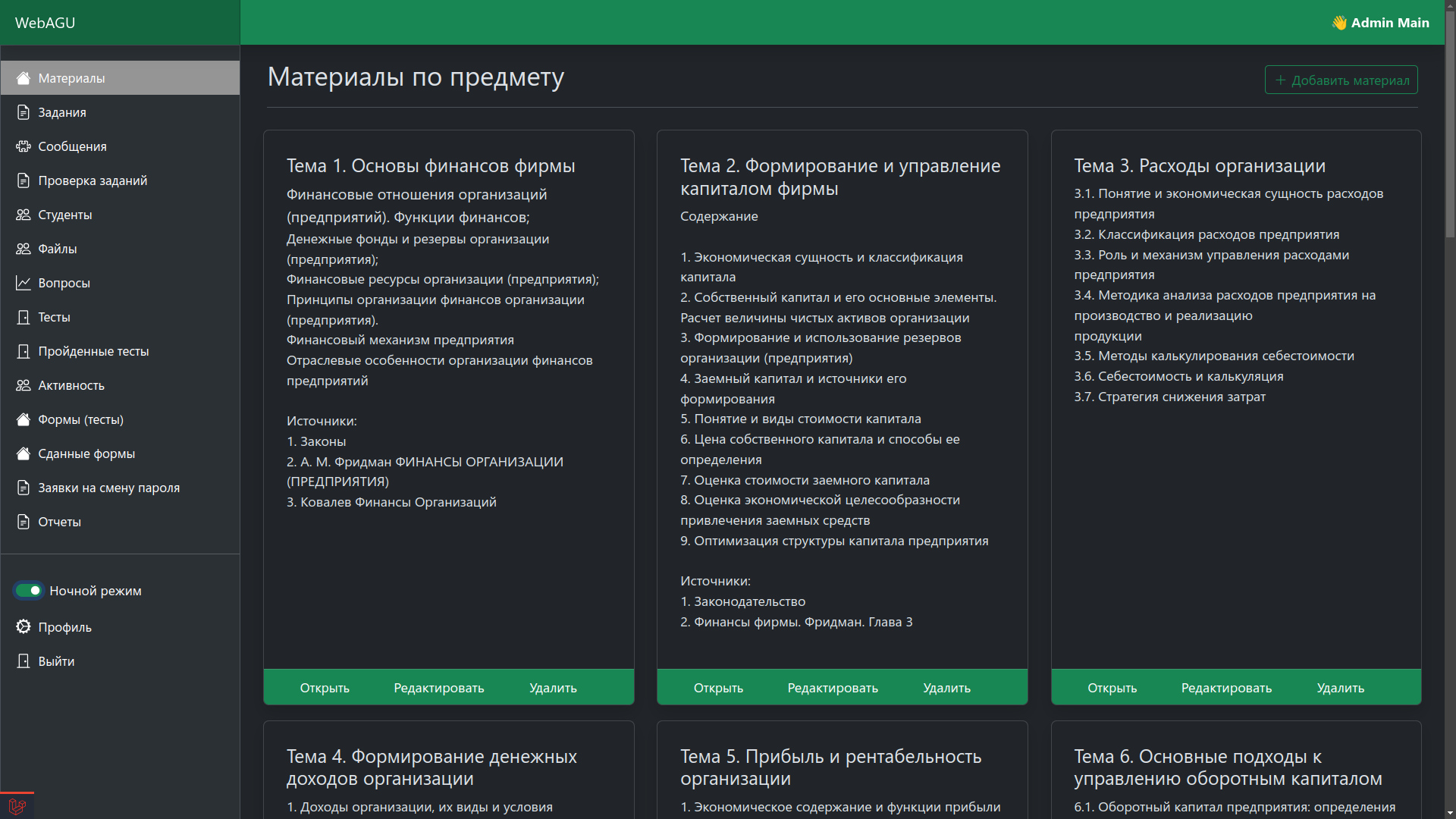Click Открыть on the Тема 3 card
Viewport: 1456px width, 819px height.
(1112, 688)
